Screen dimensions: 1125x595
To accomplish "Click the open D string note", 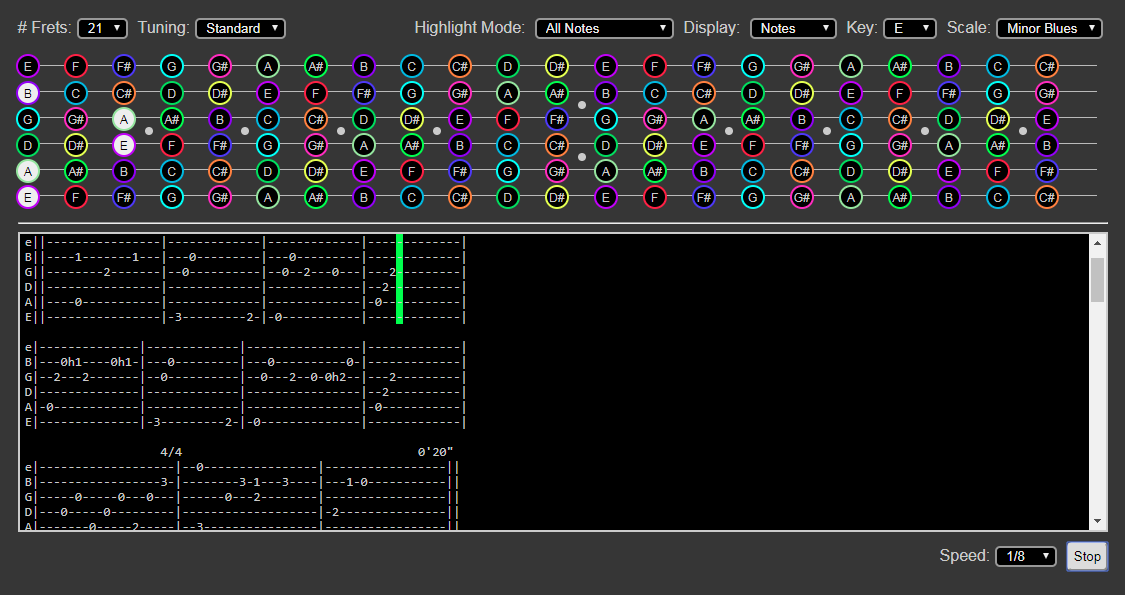I will click(27, 146).
